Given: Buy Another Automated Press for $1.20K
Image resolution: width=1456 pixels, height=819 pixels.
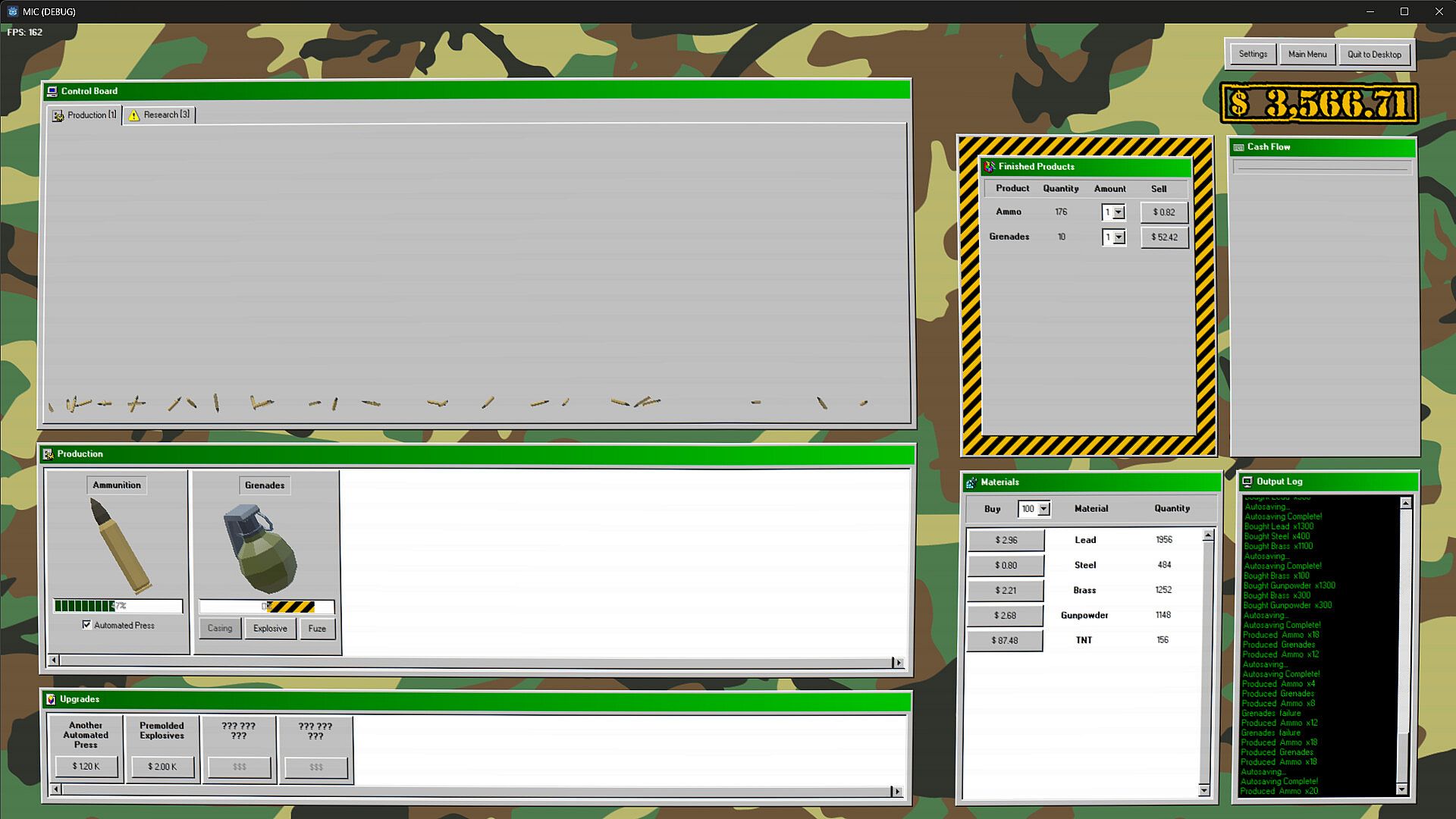Looking at the screenshot, I should click(86, 767).
